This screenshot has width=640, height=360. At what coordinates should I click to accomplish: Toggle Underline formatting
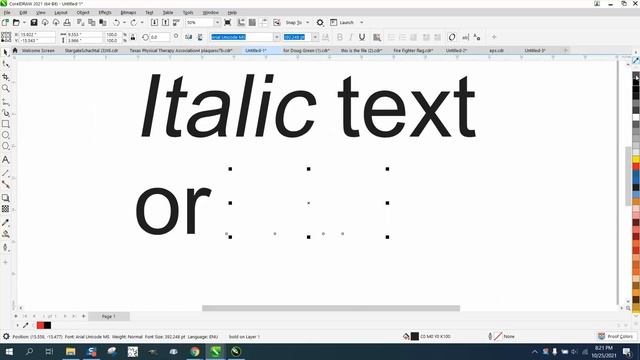(x=362, y=37)
